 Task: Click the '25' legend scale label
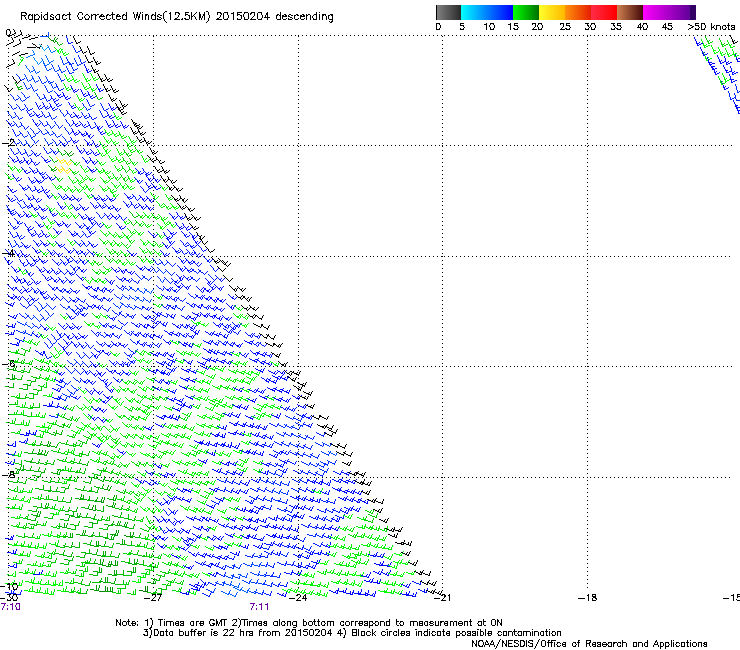(565, 27)
